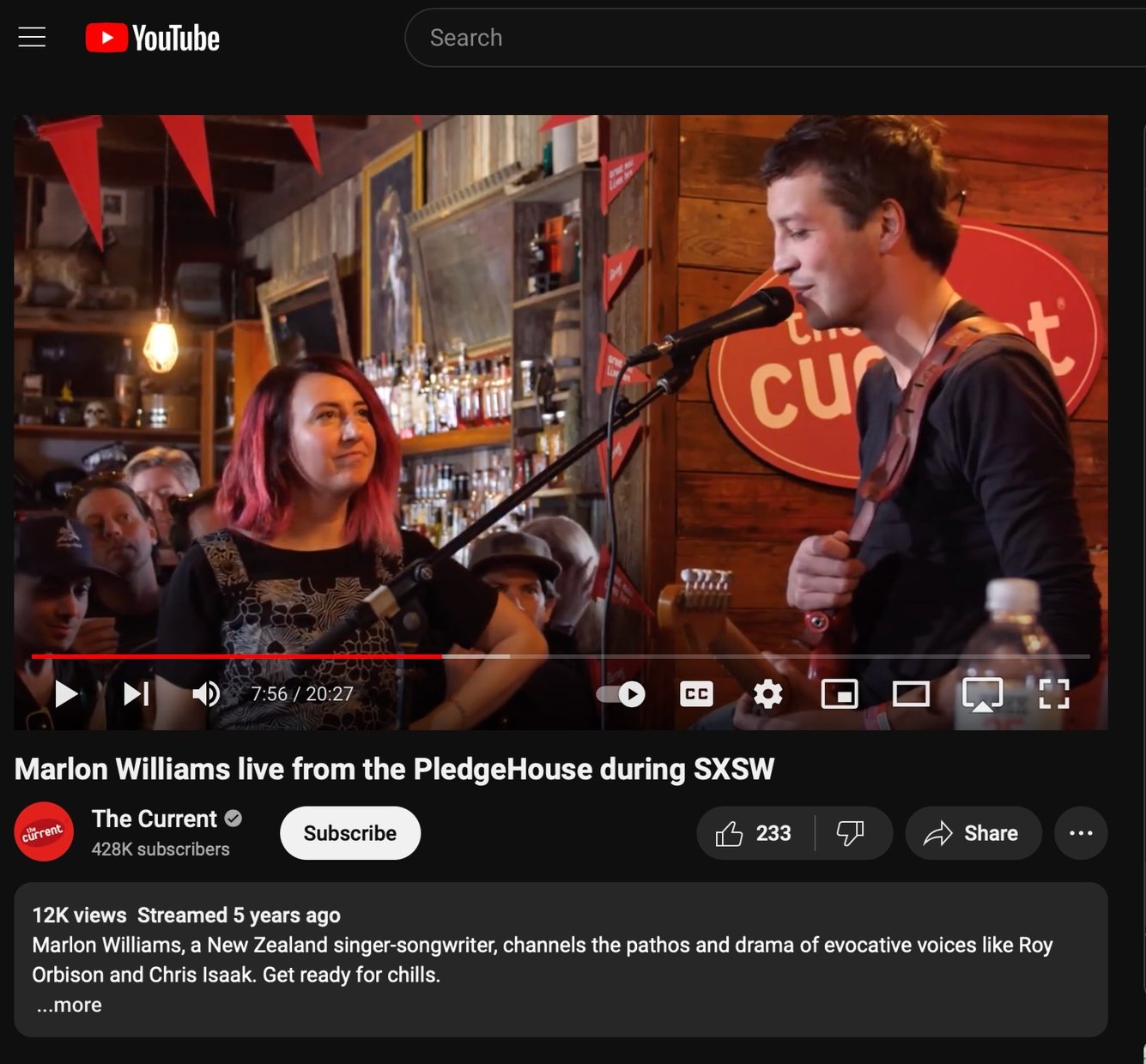Switch to theater mode
Viewport: 1146px width, 1064px height.
pyautogui.click(x=911, y=693)
